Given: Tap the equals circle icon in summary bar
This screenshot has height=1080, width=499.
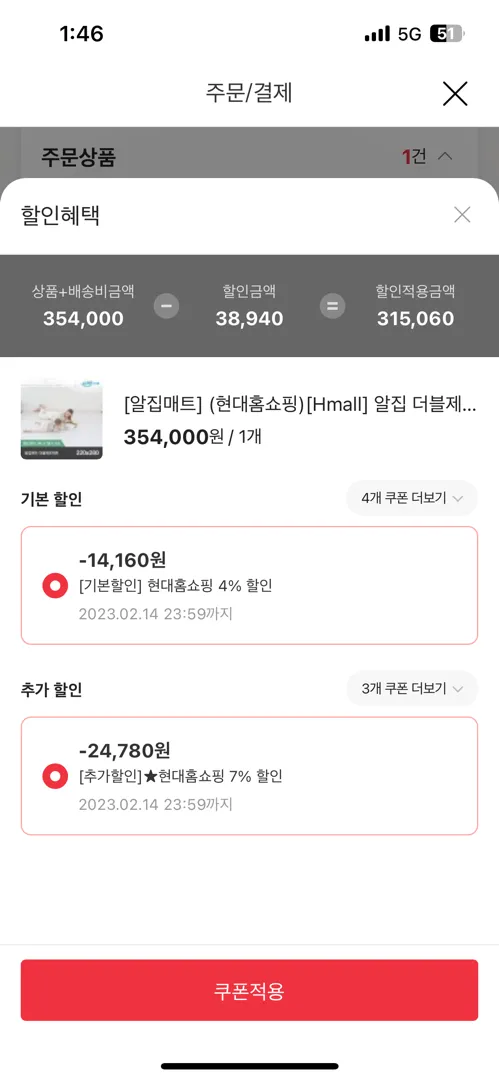Looking at the screenshot, I should [332, 306].
